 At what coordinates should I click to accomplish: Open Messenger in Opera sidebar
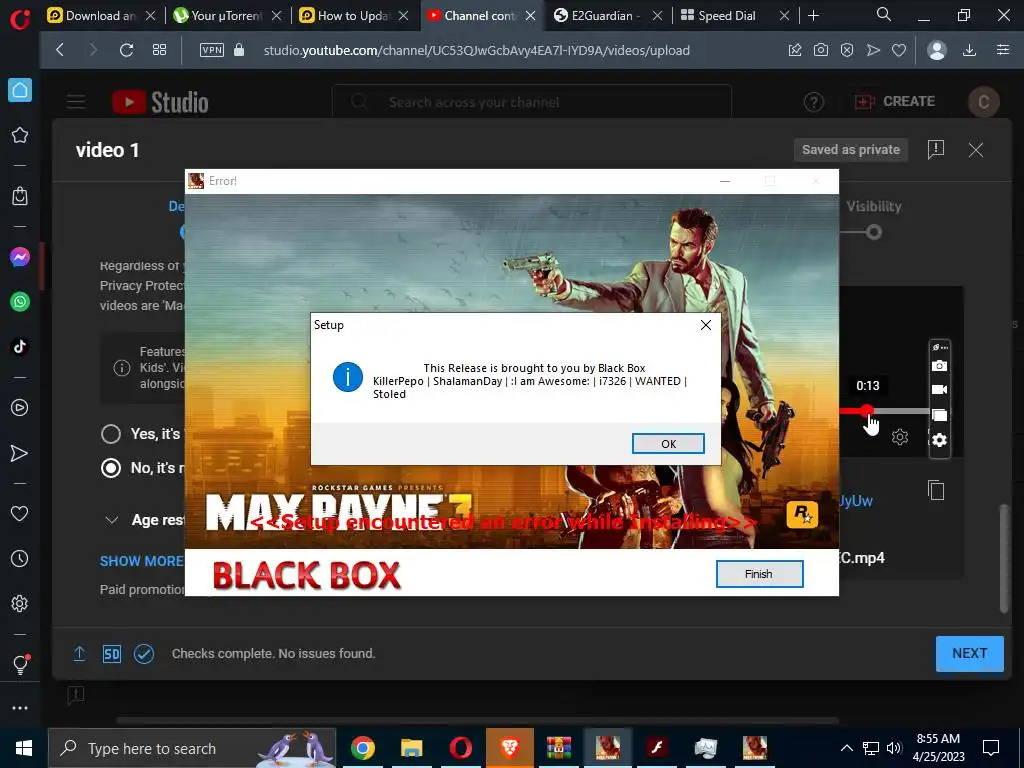pyautogui.click(x=20, y=257)
